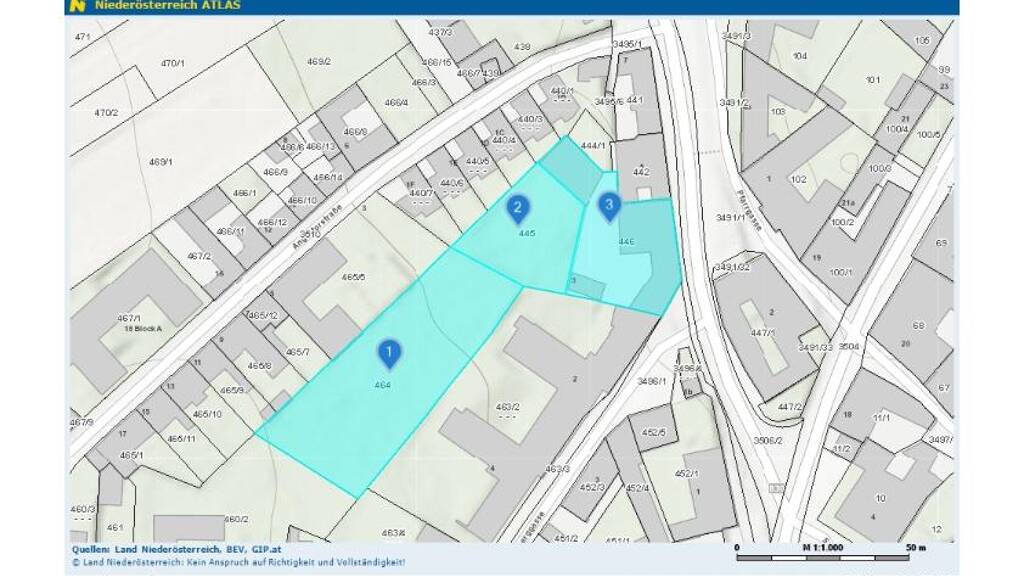This screenshot has width=1024, height=576.
Task: Click the Pfarrgasse street label
Action: 749,211
